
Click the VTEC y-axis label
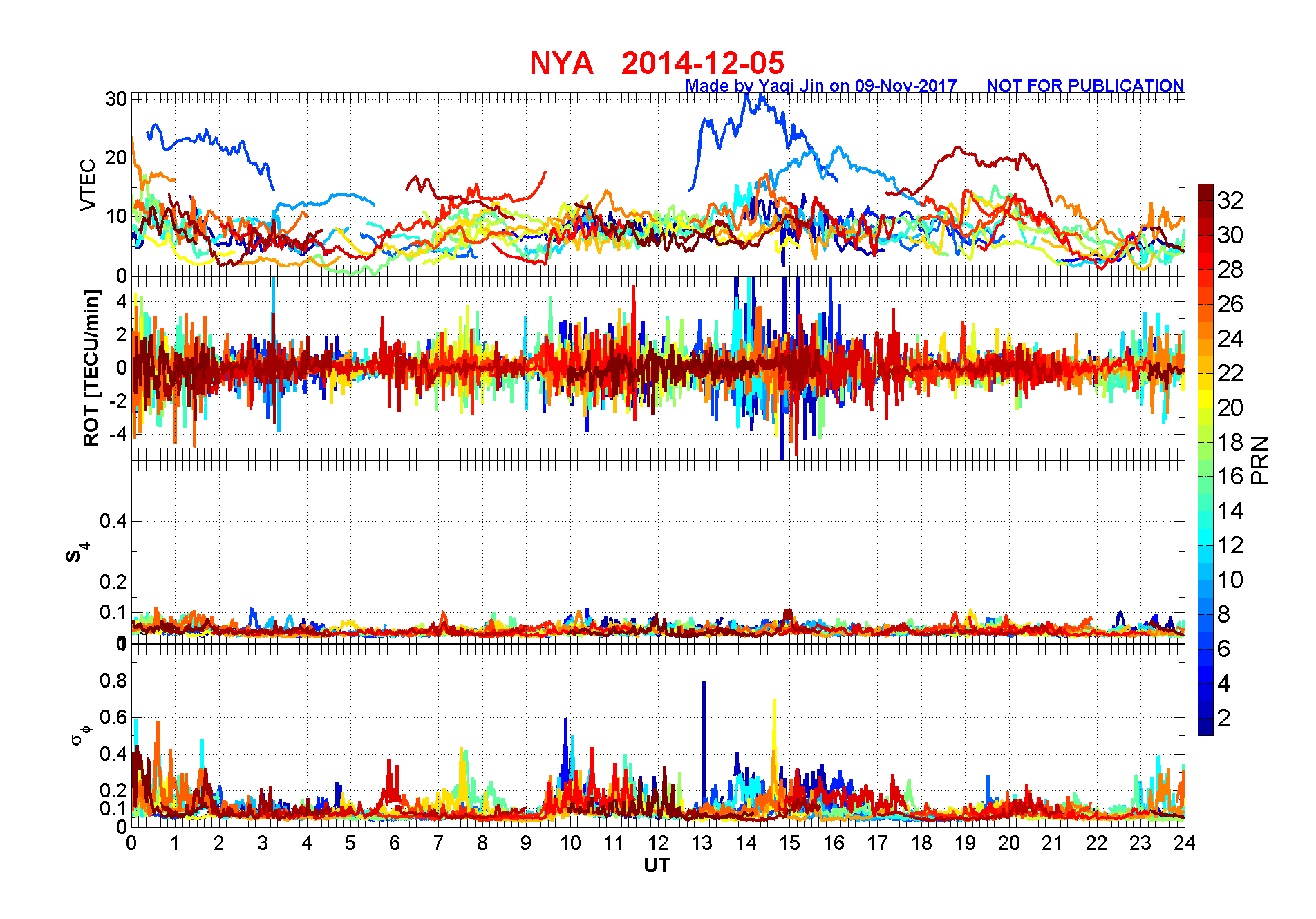88,185
